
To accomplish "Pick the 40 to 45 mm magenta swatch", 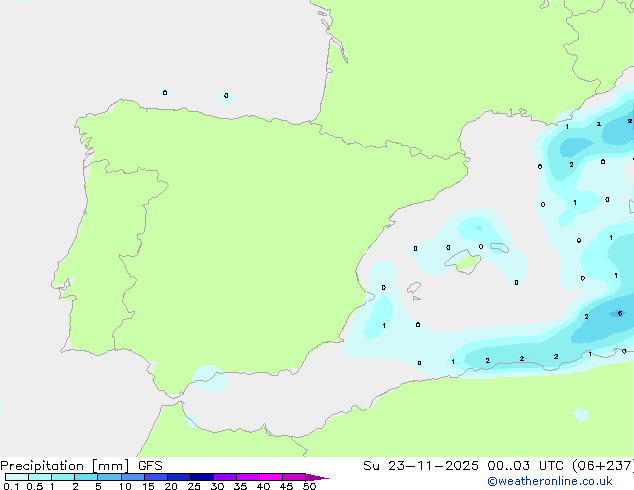I will 271,477.
